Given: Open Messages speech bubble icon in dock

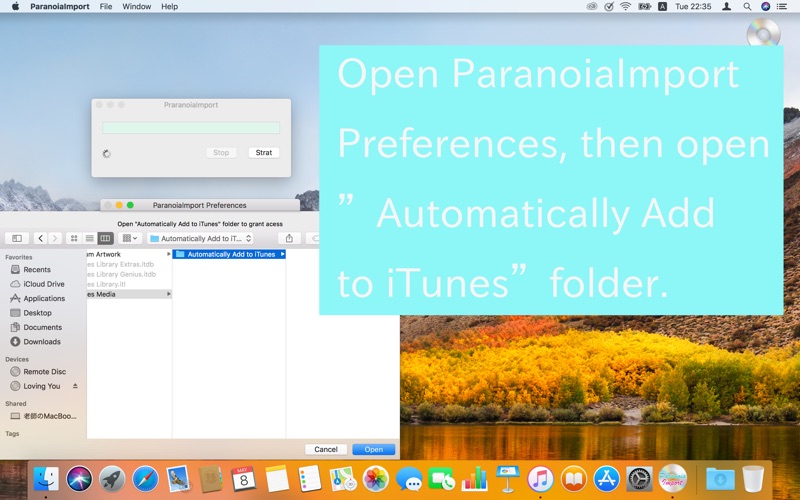Looking at the screenshot, I should coord(409,480).
